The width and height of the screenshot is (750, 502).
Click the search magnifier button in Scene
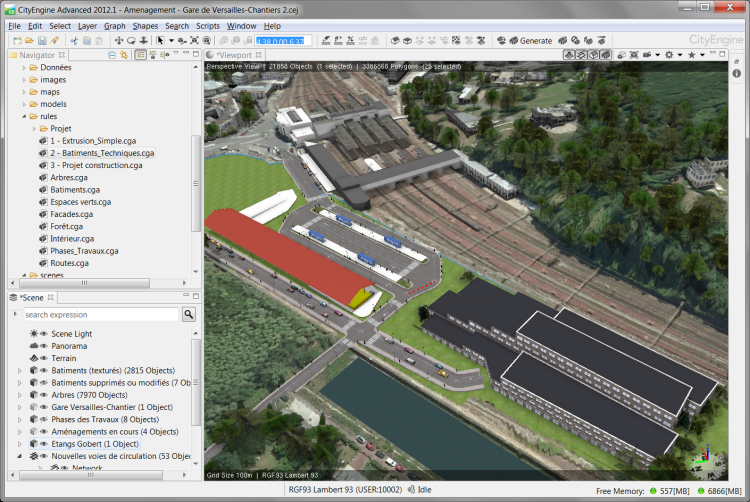tap(188, 314)
